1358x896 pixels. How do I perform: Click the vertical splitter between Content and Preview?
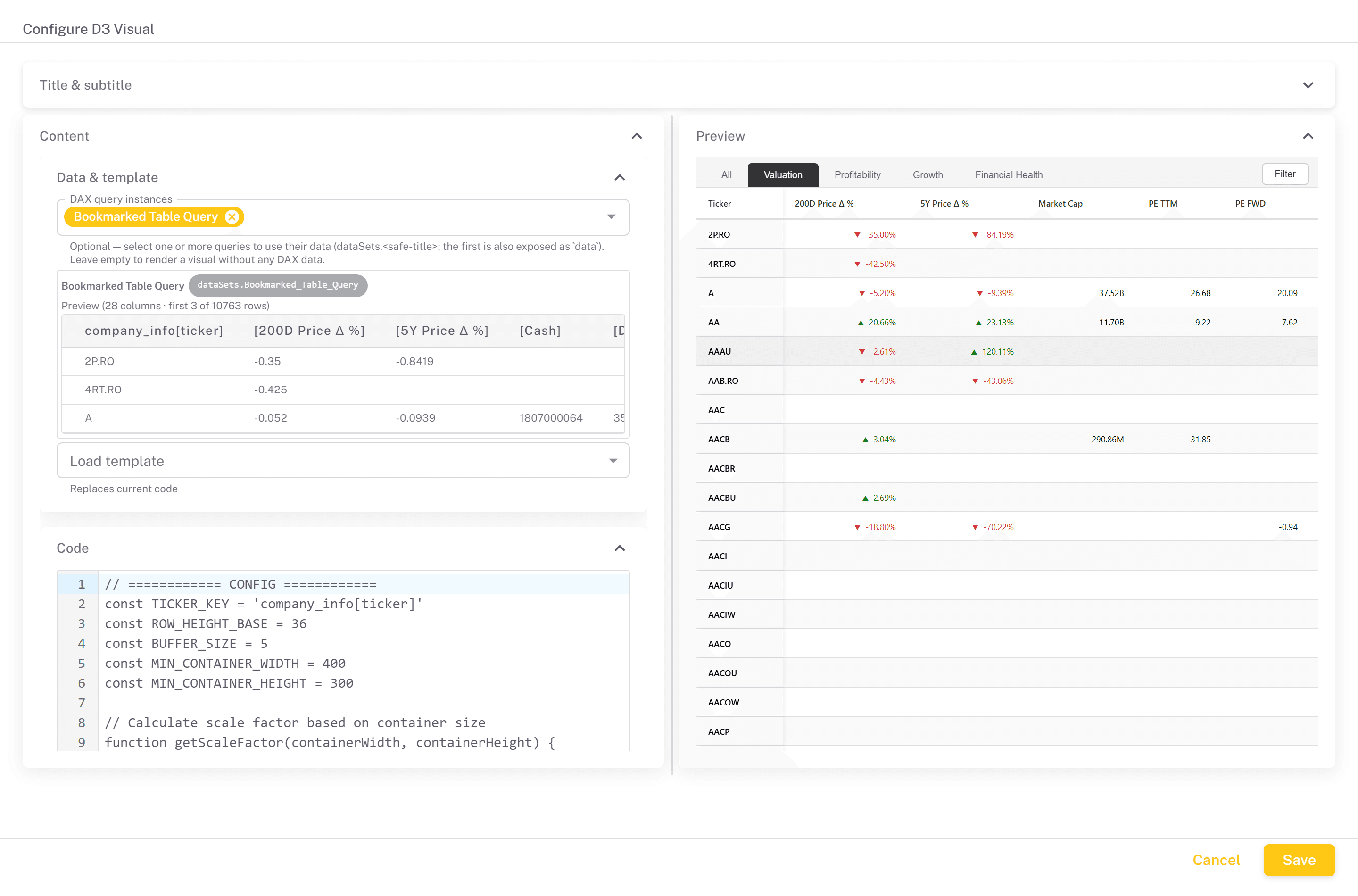point(672,445)
